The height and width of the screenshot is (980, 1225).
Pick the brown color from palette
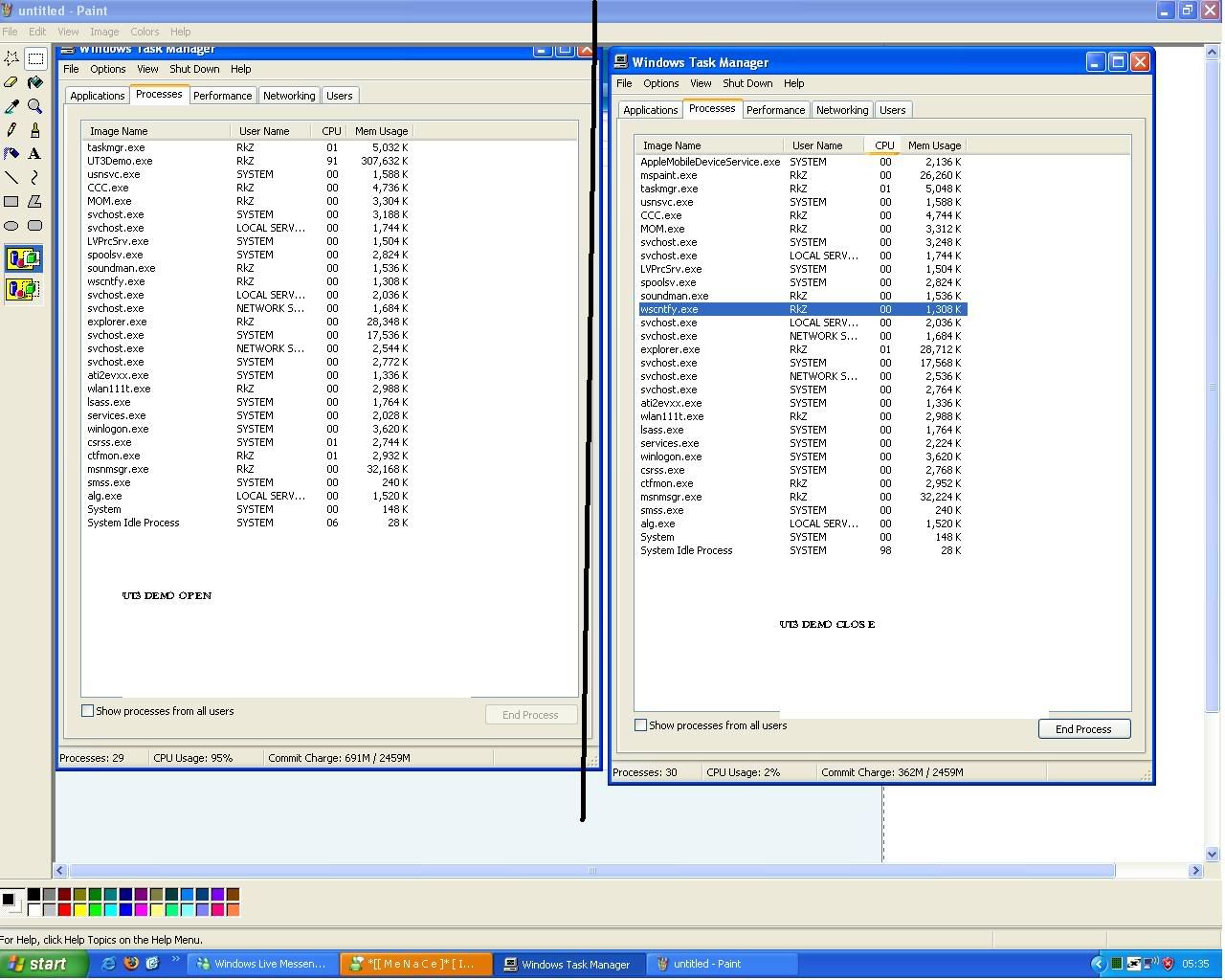pyautogui.click(x=233, y=894)
